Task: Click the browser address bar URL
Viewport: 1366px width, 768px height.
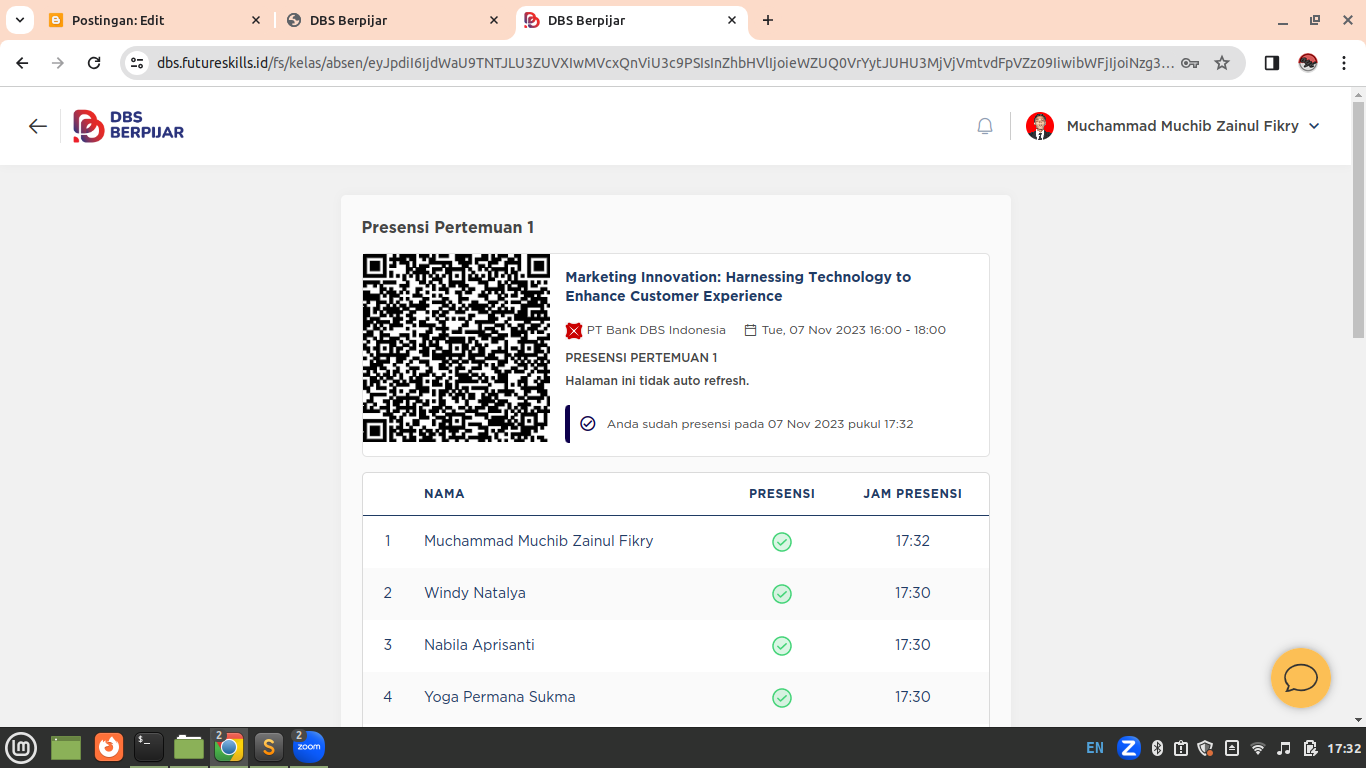Action: pos(666,63)
